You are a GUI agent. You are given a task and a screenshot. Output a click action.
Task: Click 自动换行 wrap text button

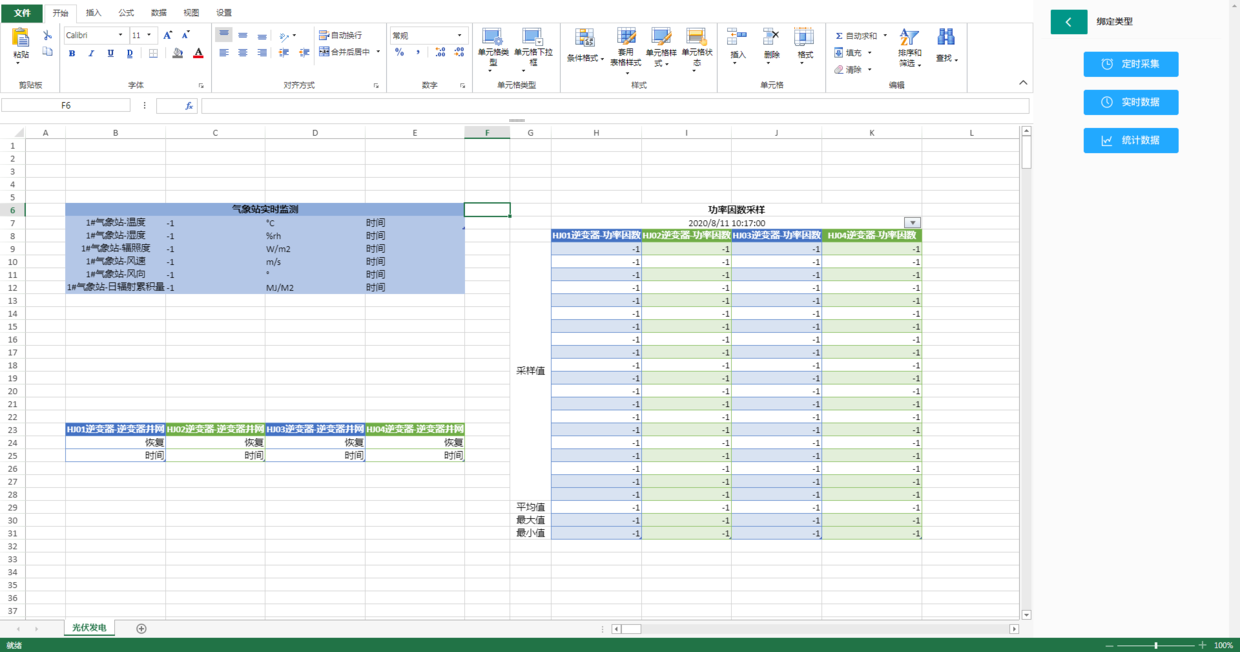pyautogui.click(x=341, y=35)
